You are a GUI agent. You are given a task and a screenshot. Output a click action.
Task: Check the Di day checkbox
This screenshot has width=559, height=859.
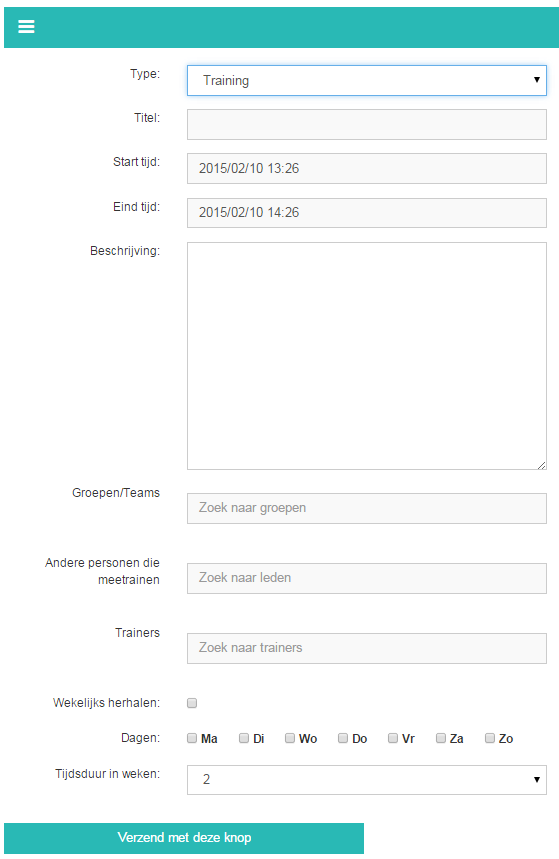(244, 738)
